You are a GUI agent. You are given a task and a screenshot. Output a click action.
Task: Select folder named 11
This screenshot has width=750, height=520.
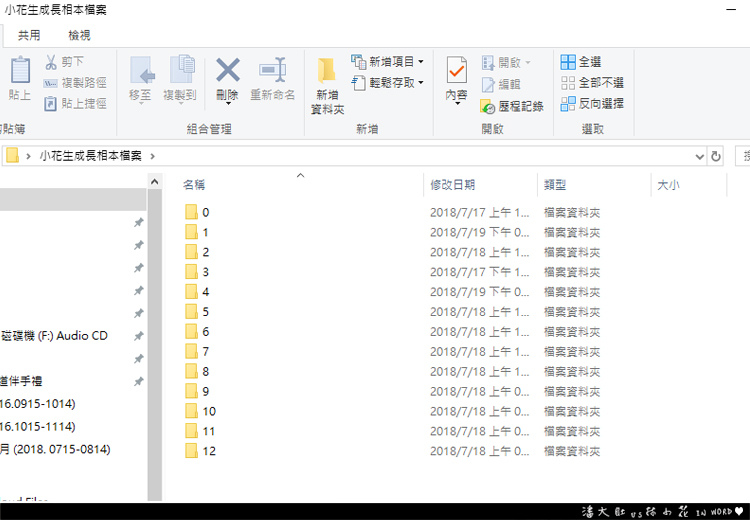click(x=200, y=431)
